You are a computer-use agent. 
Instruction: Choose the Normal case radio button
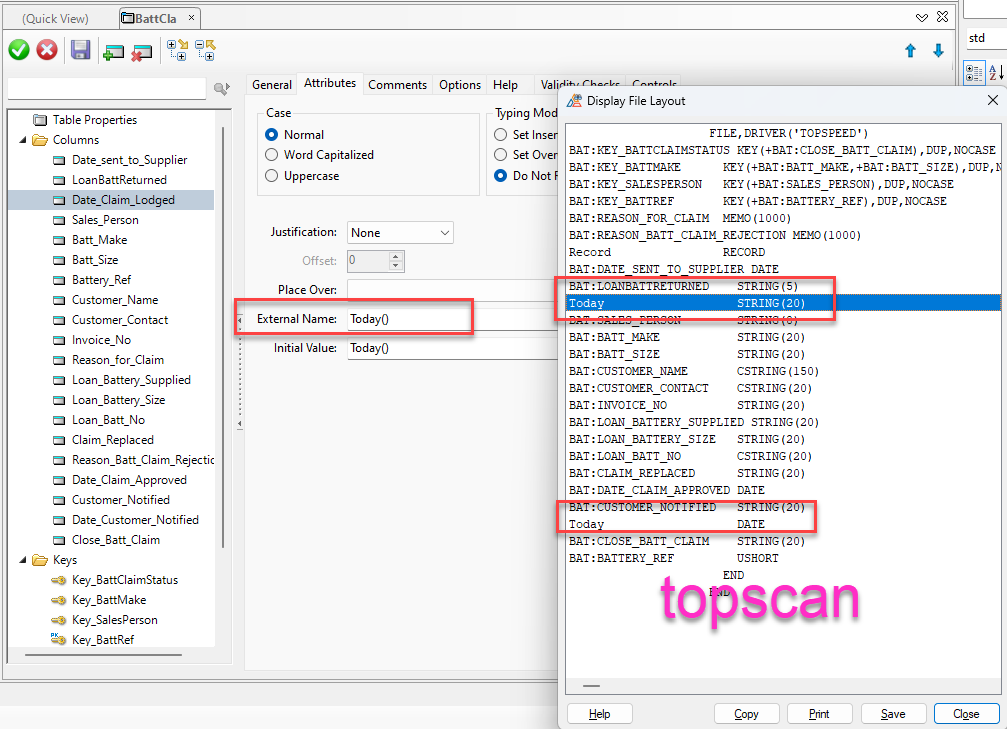pyautogui.click(x=272, y=134)
